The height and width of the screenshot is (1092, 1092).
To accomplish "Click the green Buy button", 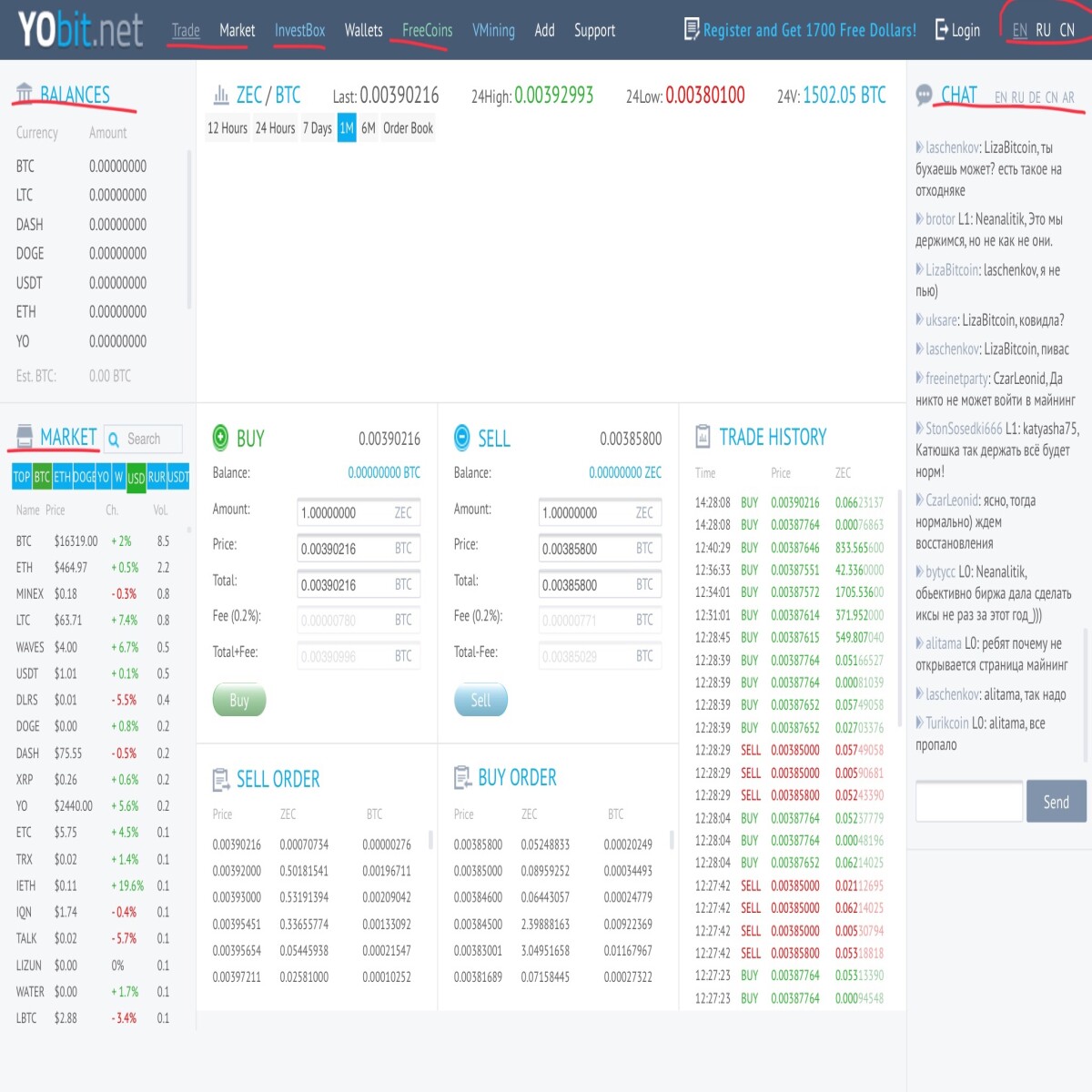I will coord(239,700).
